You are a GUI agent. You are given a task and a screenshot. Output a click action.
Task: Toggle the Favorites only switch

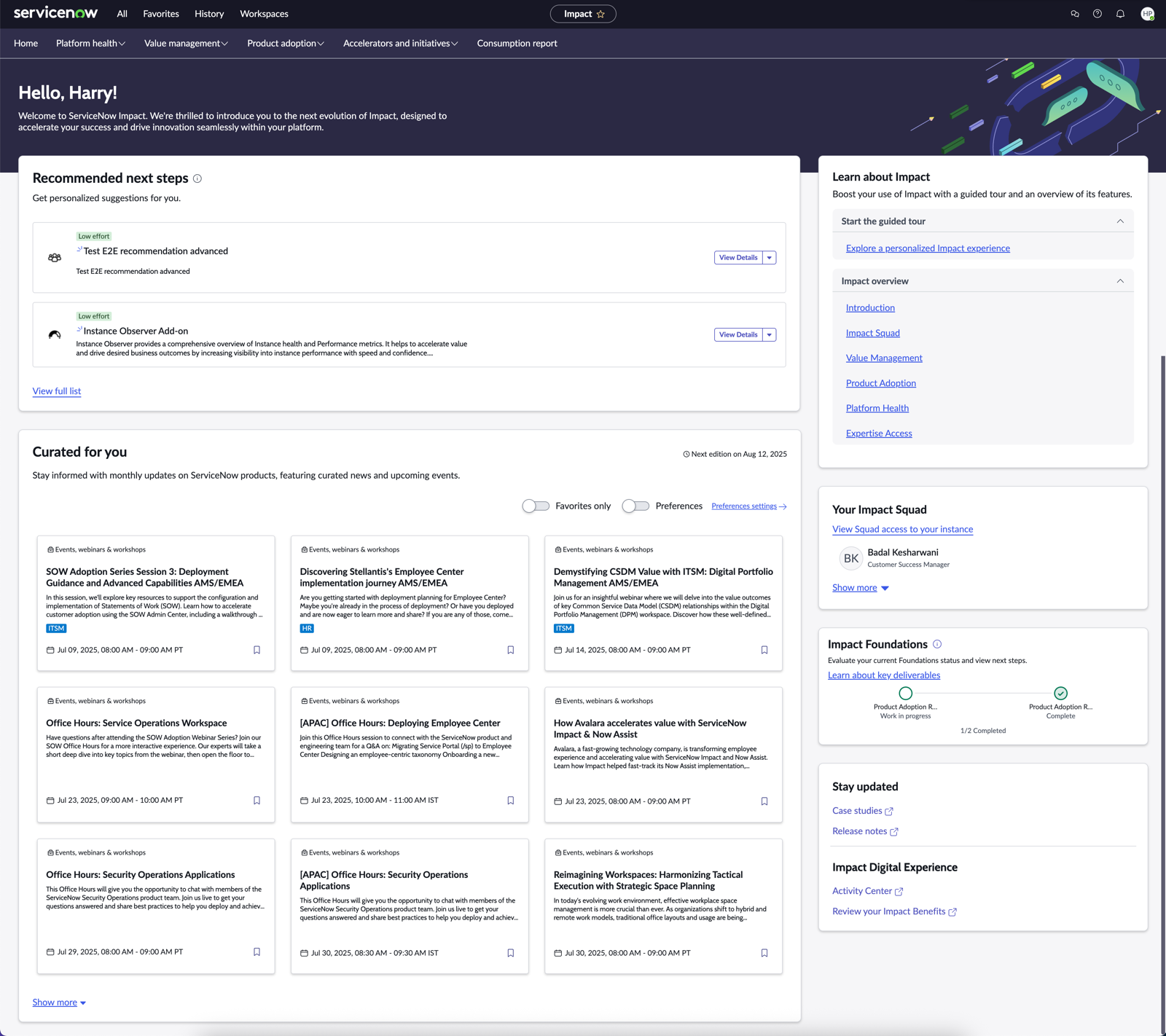[x=536, y=506]
